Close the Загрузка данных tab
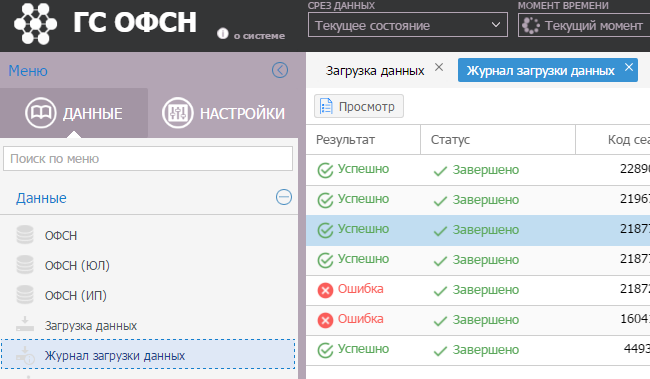Screen dimensions: 650x379 coord(439,67)
